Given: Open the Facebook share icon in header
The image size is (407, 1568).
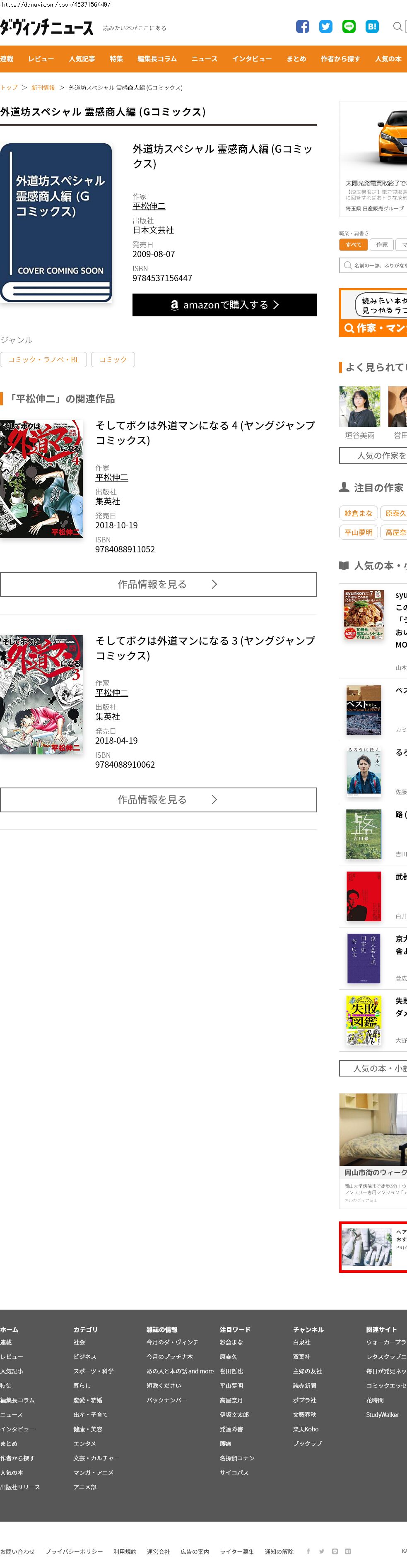Looking at the screenshot, I should [302, 26].
